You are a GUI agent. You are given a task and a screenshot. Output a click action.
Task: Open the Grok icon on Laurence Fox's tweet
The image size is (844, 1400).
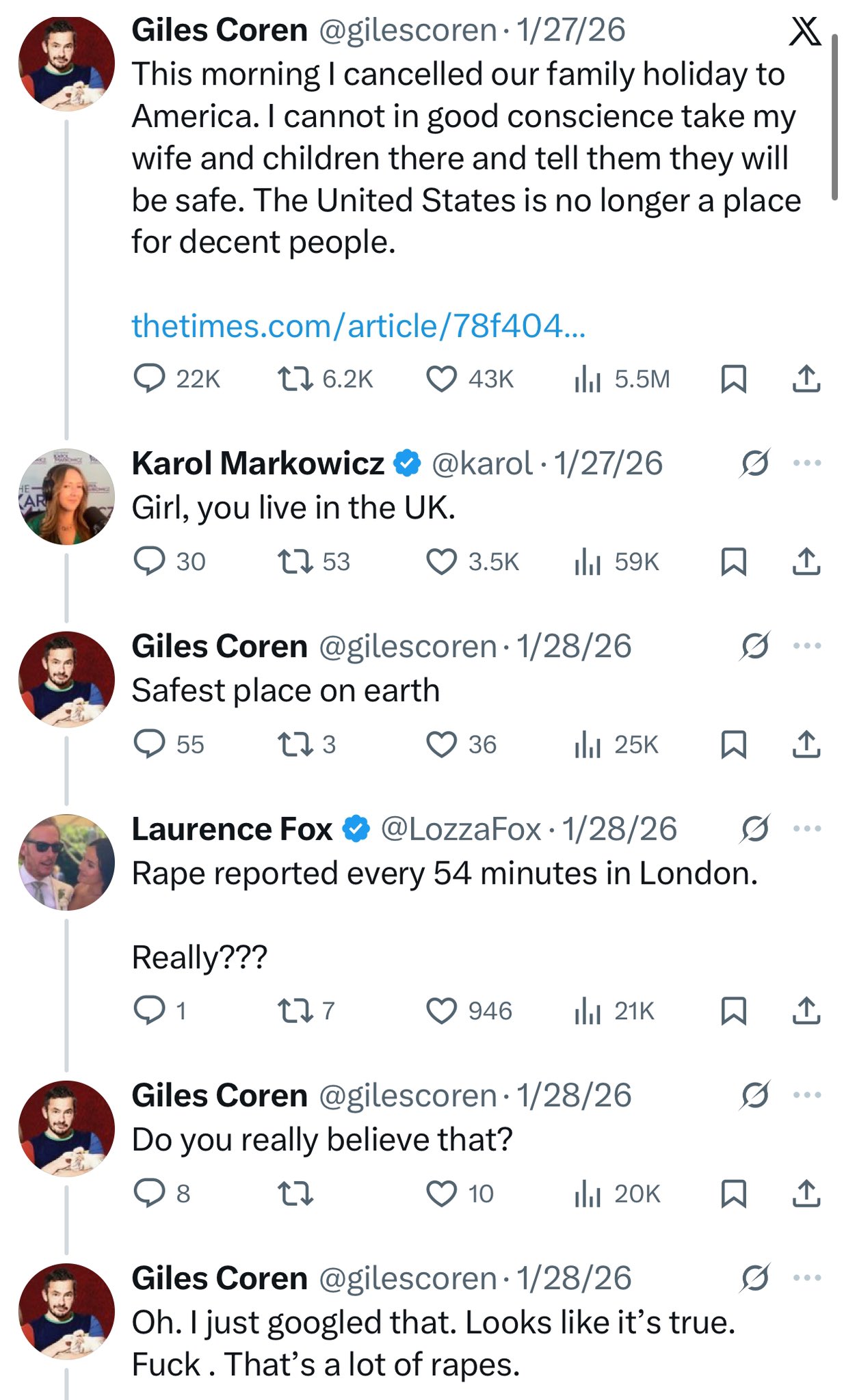point(755,829)
